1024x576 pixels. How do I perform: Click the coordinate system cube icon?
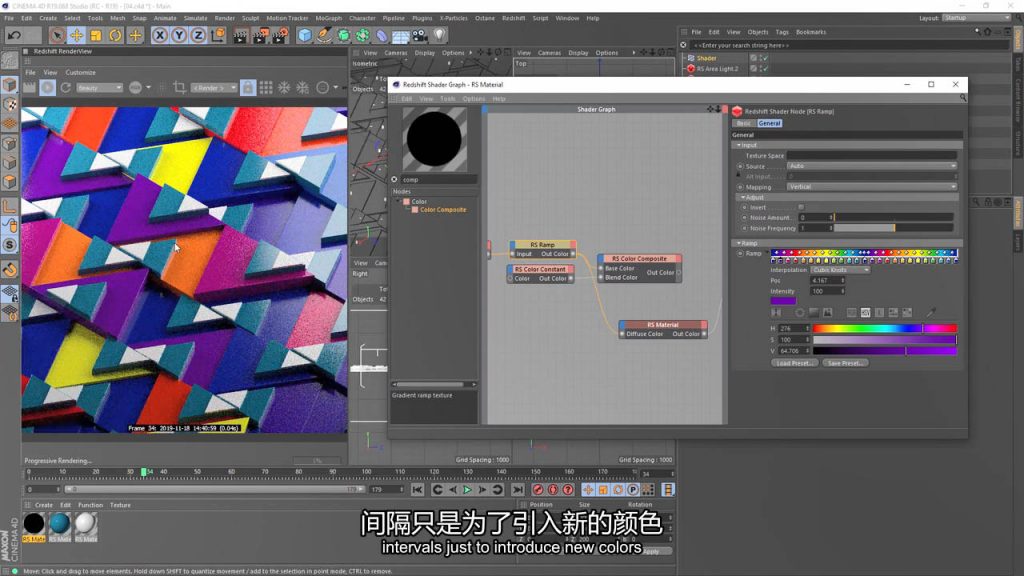tap(218, 35)
